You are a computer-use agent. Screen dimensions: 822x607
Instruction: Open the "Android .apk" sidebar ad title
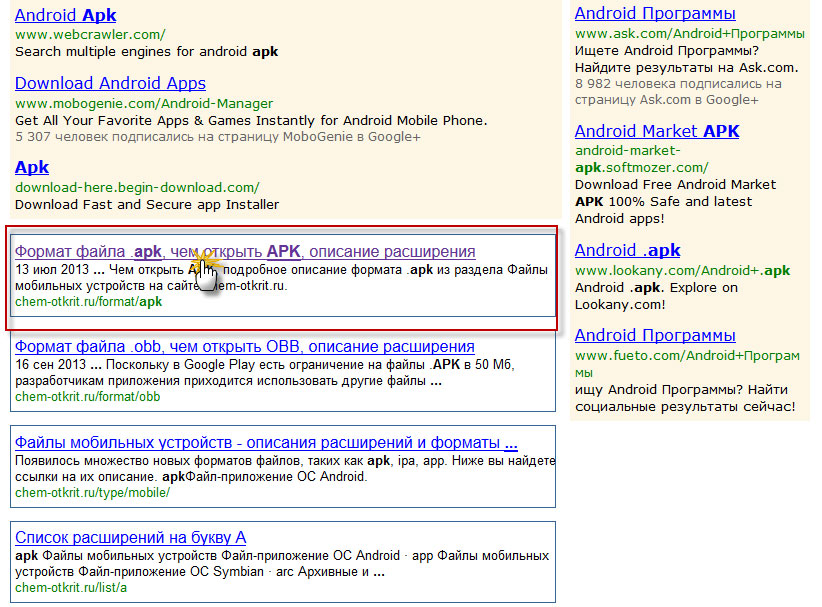(627, 251)
